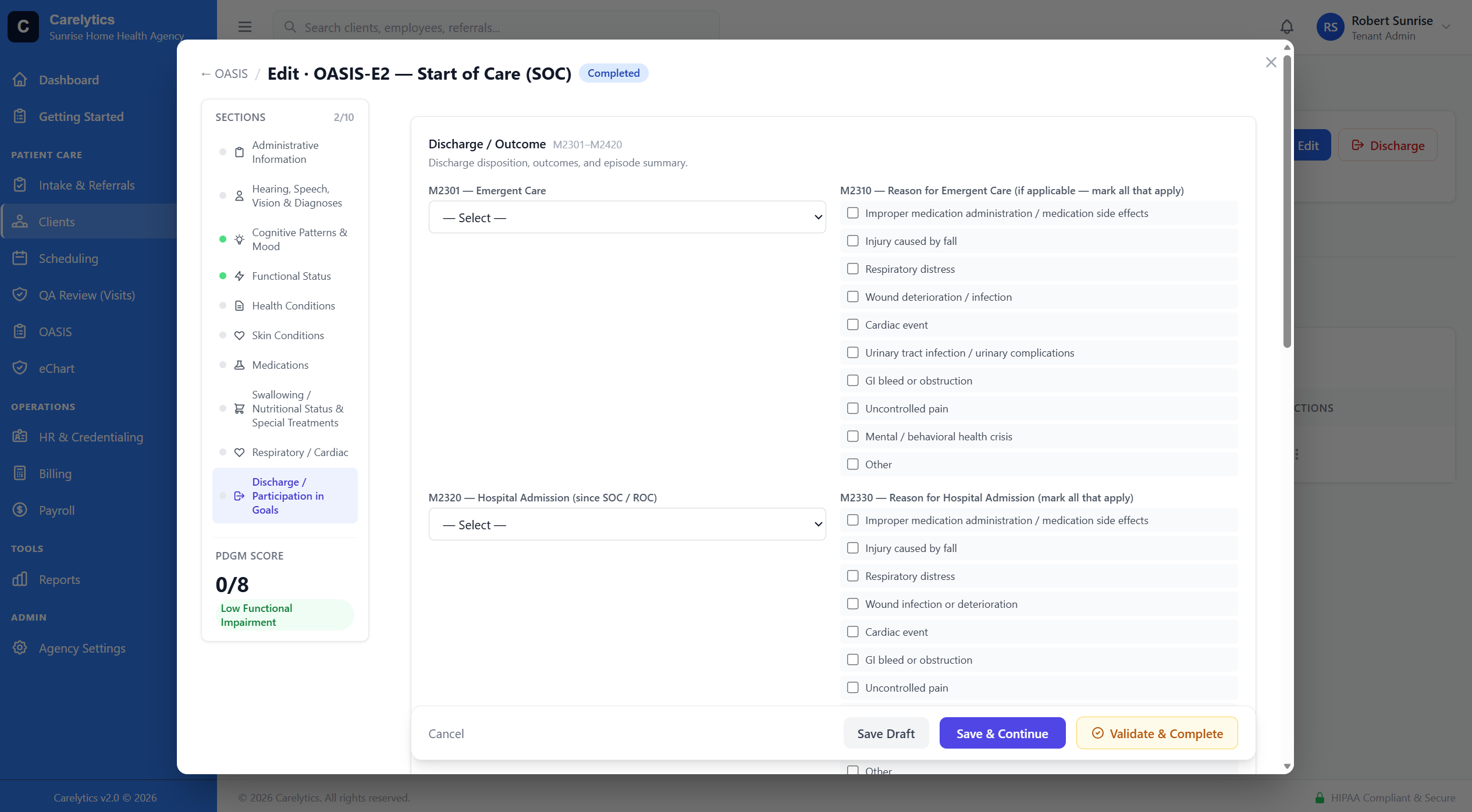Image resolution: width=1472 pixels, height=812 pixels.
Task: Click the search clients input field
Action: (x=496, y=27)
